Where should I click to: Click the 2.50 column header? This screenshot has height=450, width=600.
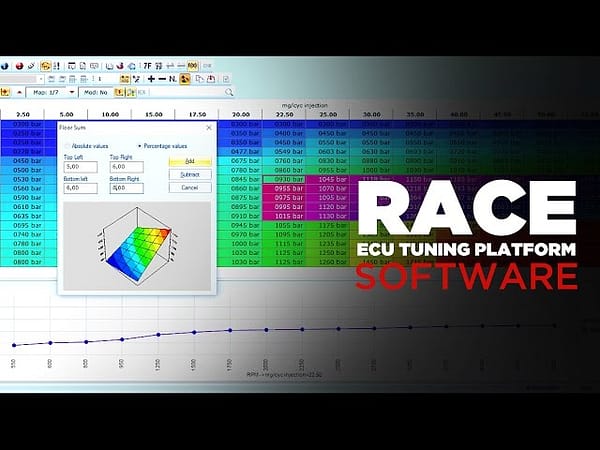pos(23,114)
